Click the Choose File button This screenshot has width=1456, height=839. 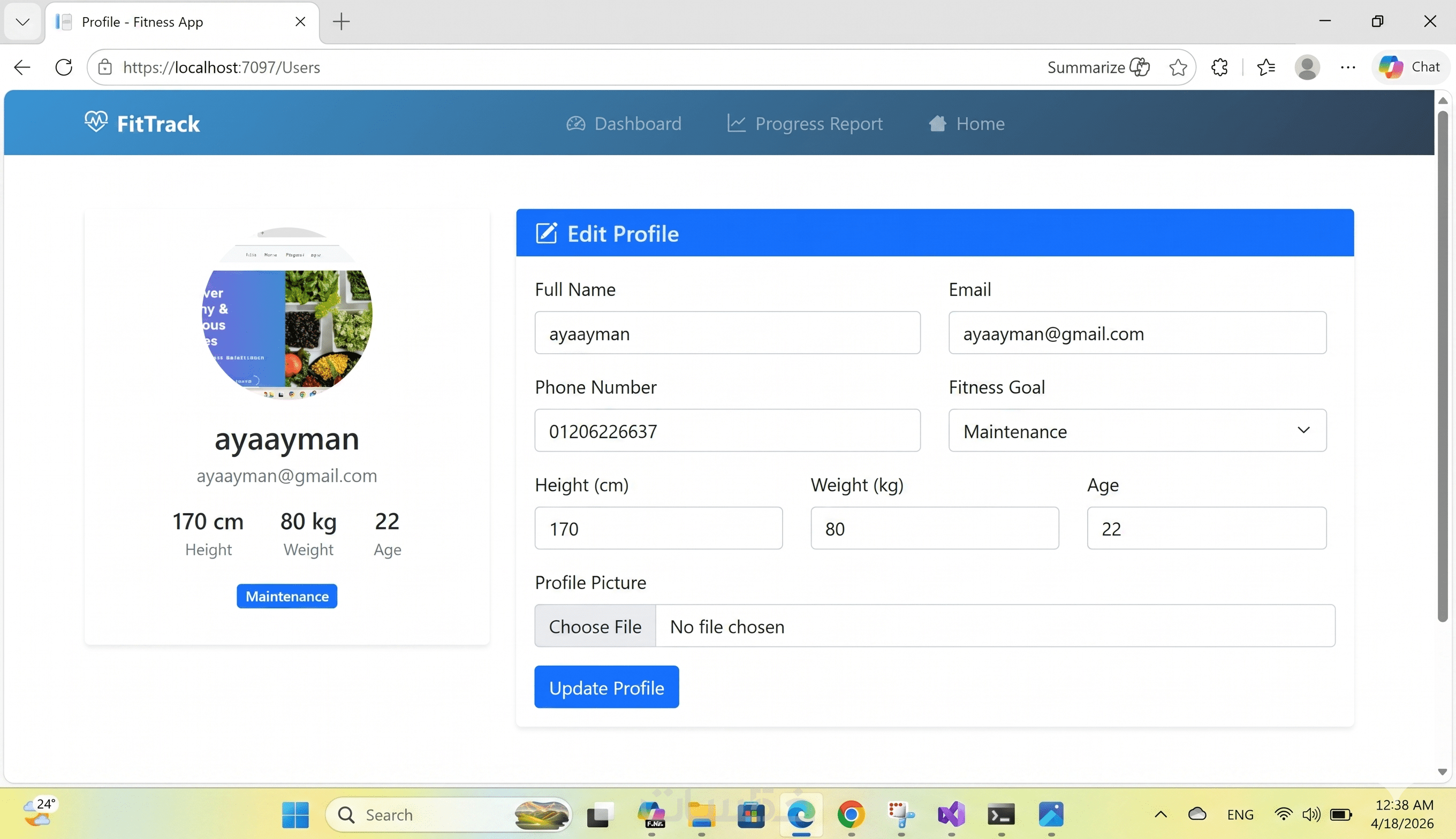(595, 626)
